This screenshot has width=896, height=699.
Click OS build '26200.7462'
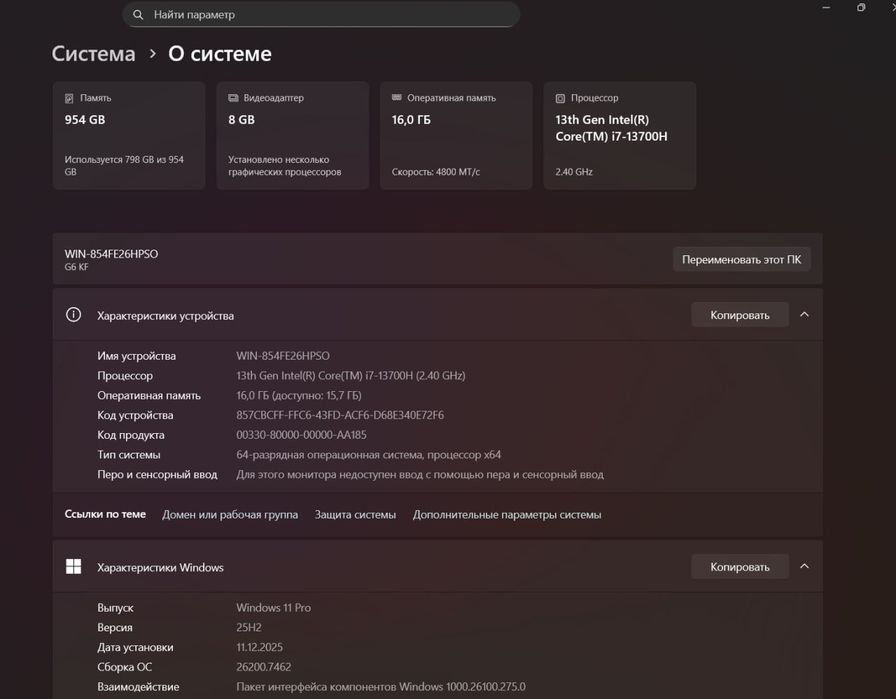click(263, 667)
